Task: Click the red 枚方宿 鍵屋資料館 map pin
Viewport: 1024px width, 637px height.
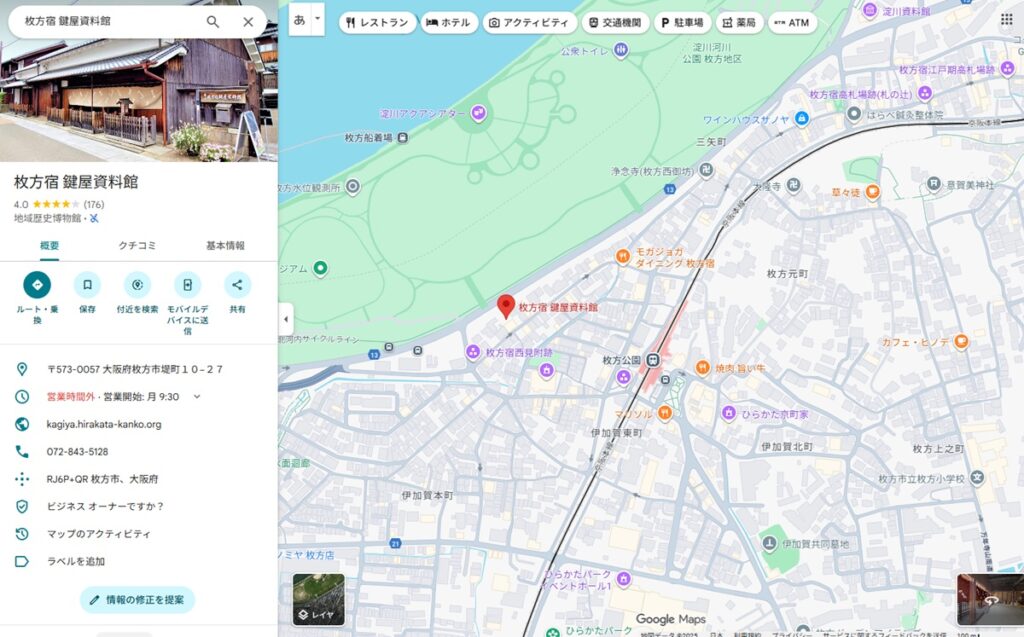Action: 506,306
